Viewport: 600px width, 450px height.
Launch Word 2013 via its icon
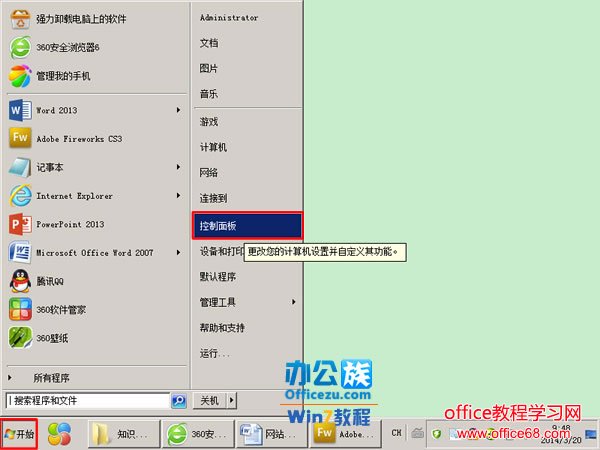pos(20,110)
